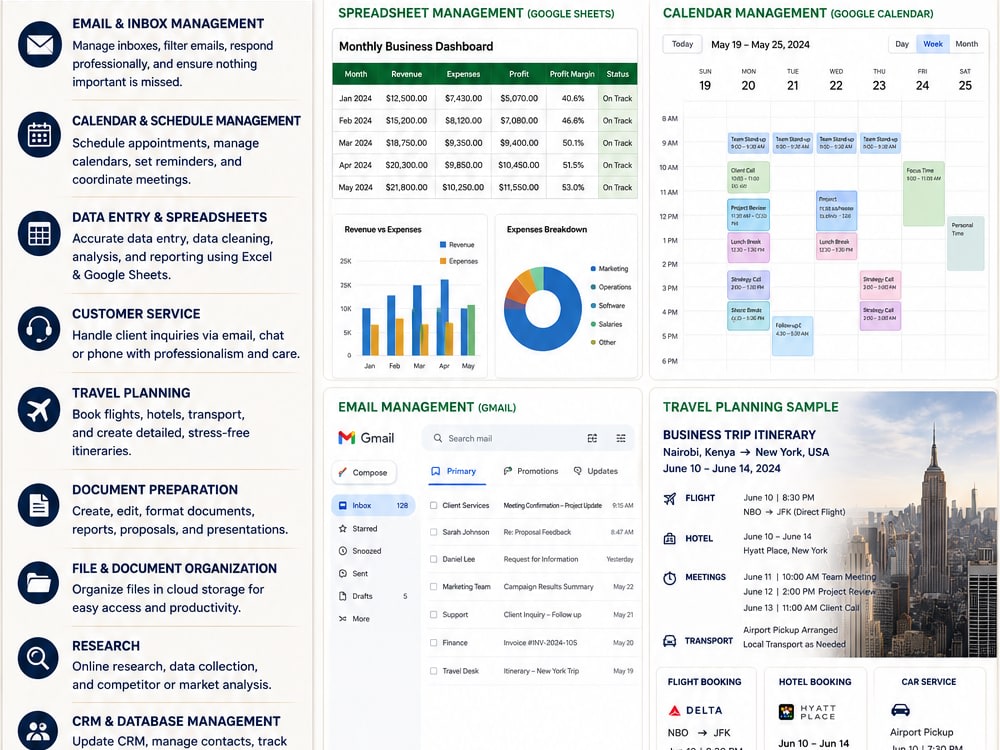Click the Customer Service headset icon

[x=40, y=329]
